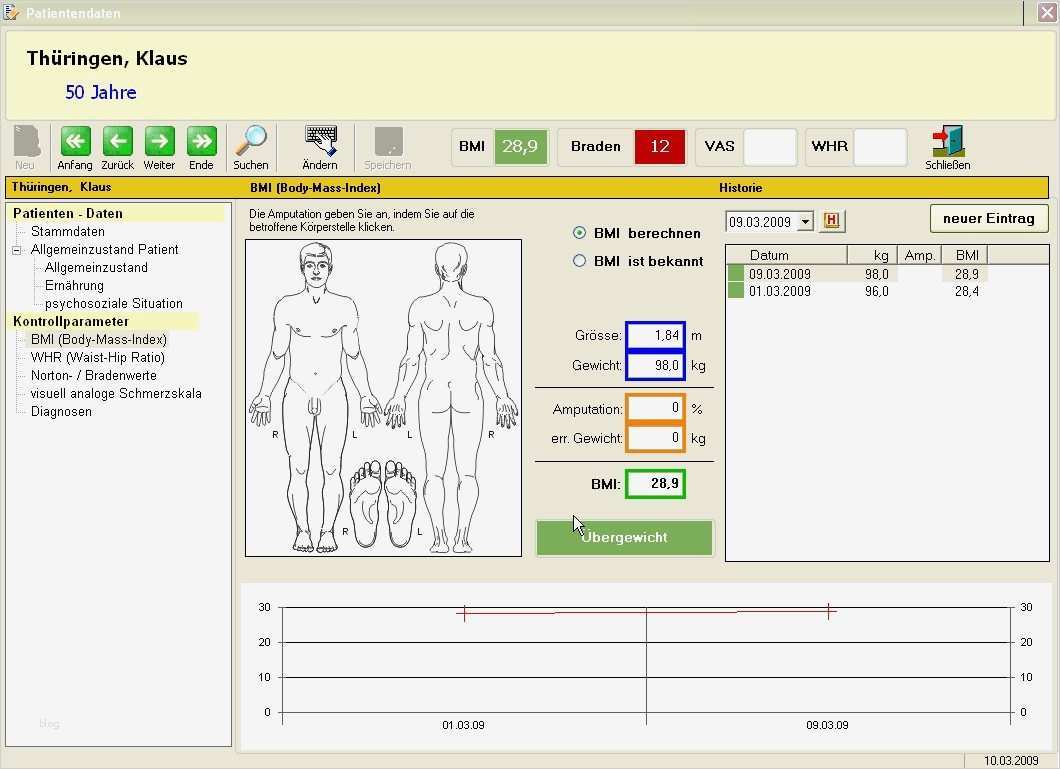1060x769 pixels.
Task: Collapse the Allgemeinzustand Patient tree node
Action: click(17, 250)
